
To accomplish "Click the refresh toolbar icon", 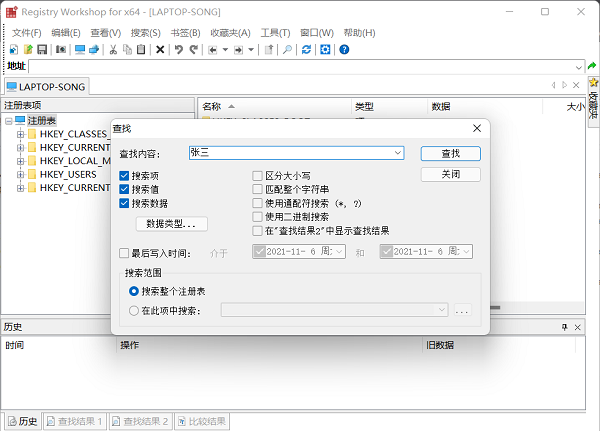I will tap(307, 50).
